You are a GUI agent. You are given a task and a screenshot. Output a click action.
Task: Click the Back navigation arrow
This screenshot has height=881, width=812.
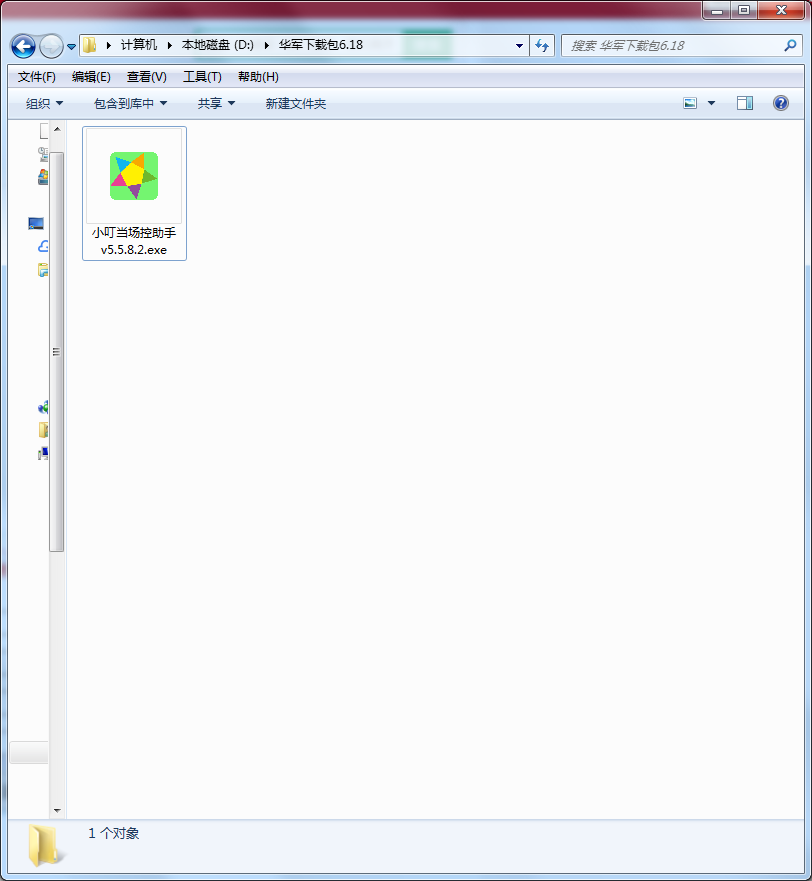point(22,46)
